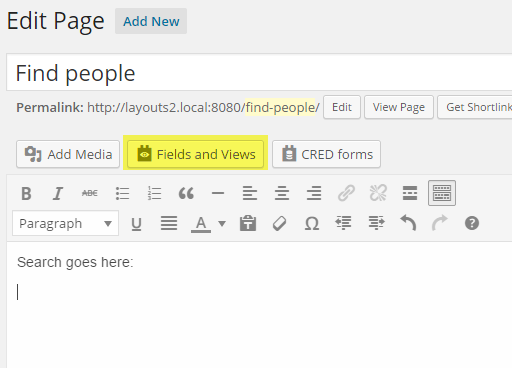Apply the current text color
Image resolution: width=512 pixels, height=368 pixels.
(201, 224)
